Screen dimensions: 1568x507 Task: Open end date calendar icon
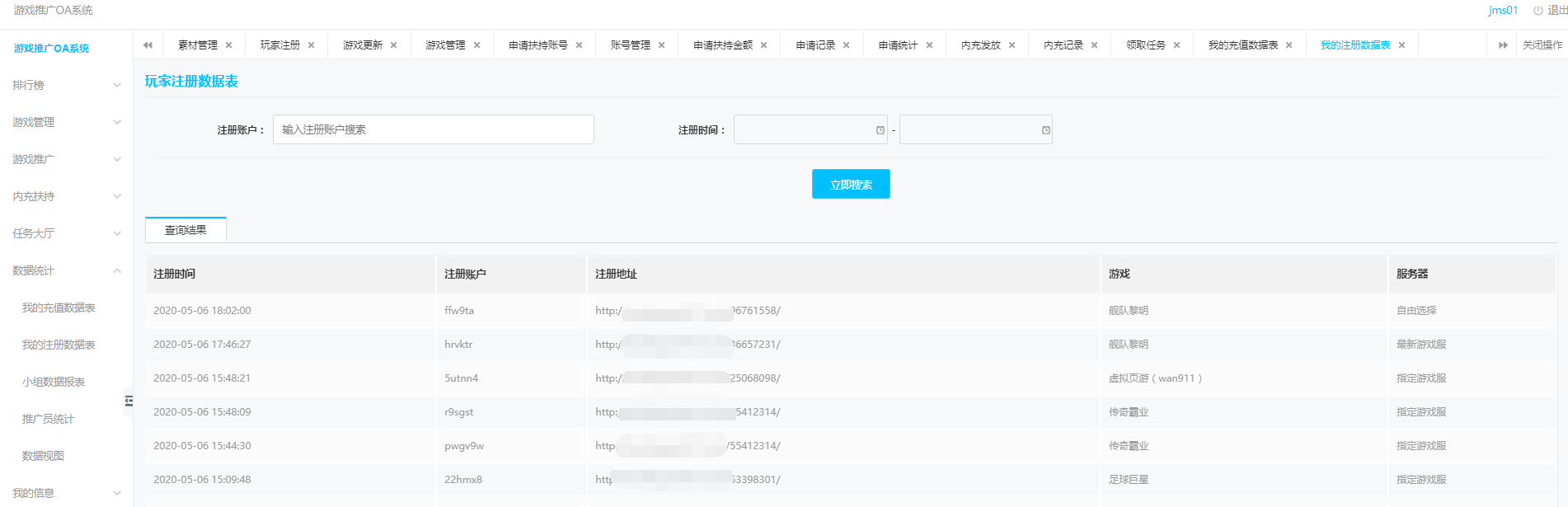coord(1045,130)
